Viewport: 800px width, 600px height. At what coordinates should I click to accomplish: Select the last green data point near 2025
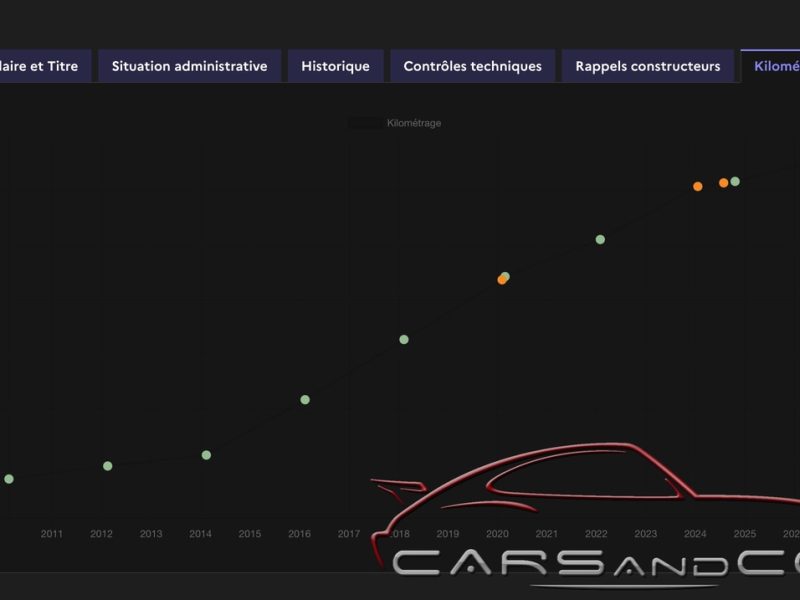[735, 181]
